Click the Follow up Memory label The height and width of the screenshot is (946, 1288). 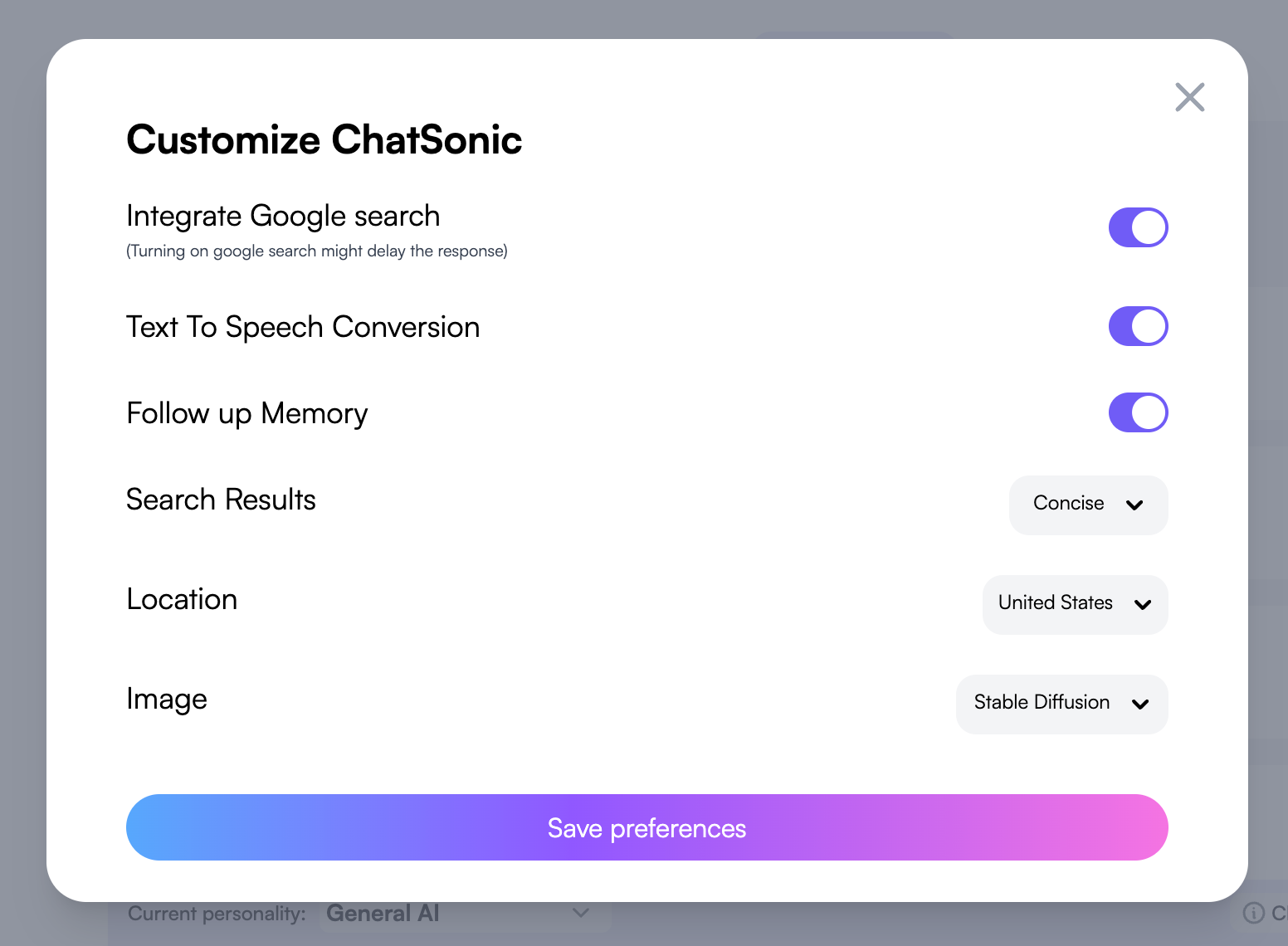point(246,413)
